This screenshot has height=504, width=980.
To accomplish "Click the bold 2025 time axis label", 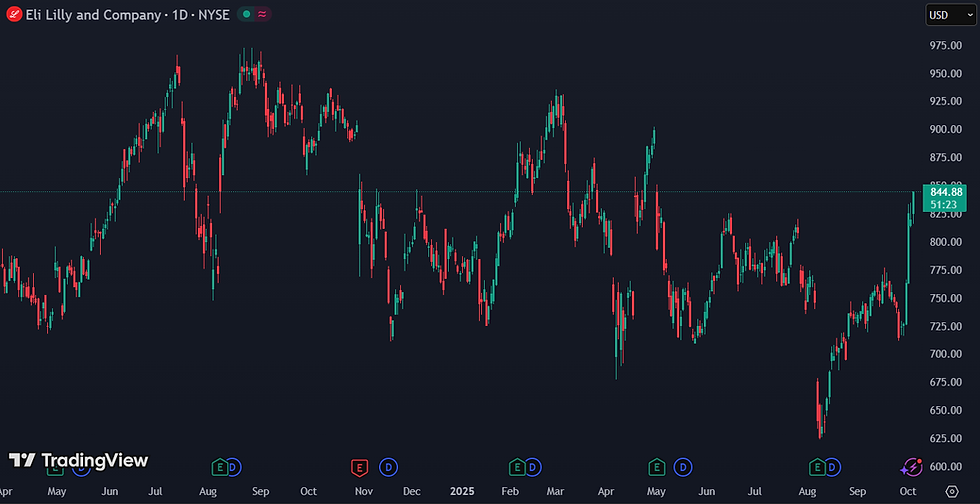I will point(461,491).
